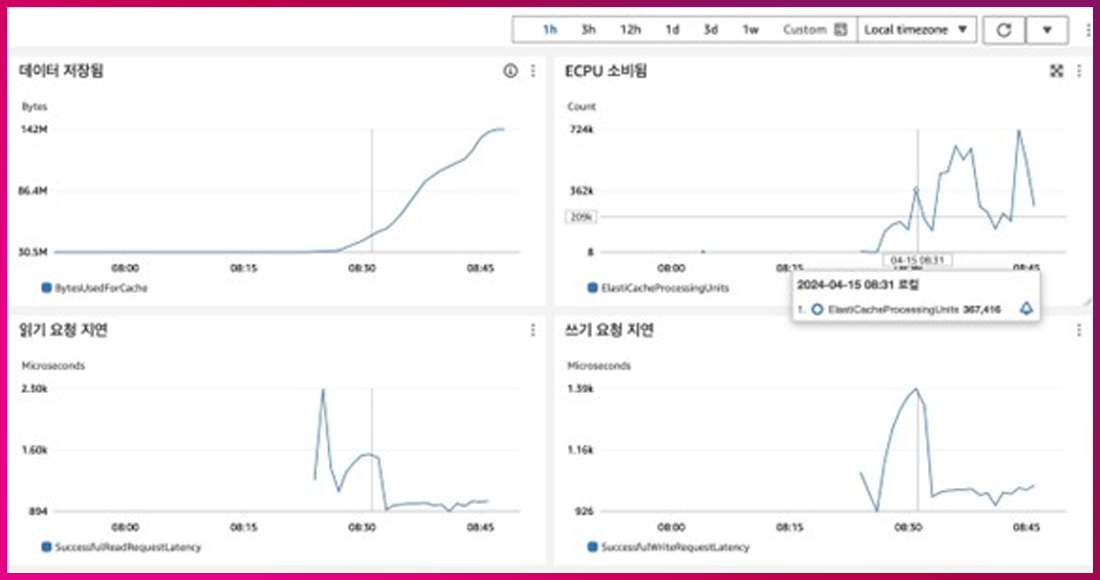Open the 쓰기 요청 지연 panel options menu
The image size is (1100, 580).
1078,330
